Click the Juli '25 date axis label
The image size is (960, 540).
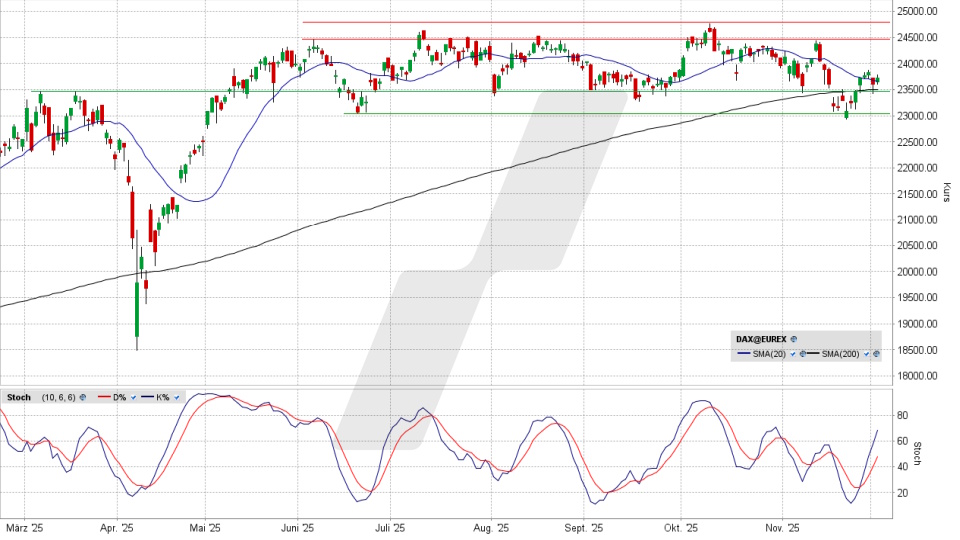389,528
